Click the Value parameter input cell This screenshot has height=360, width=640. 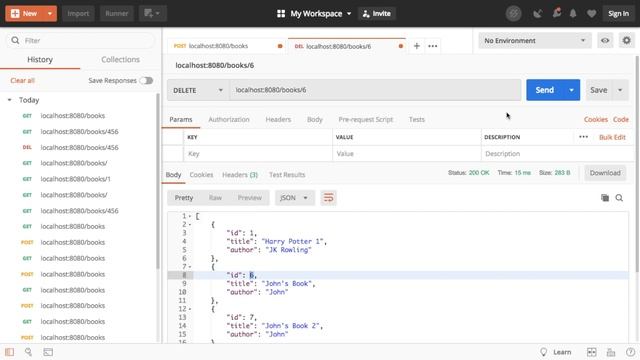click(407, 154)
